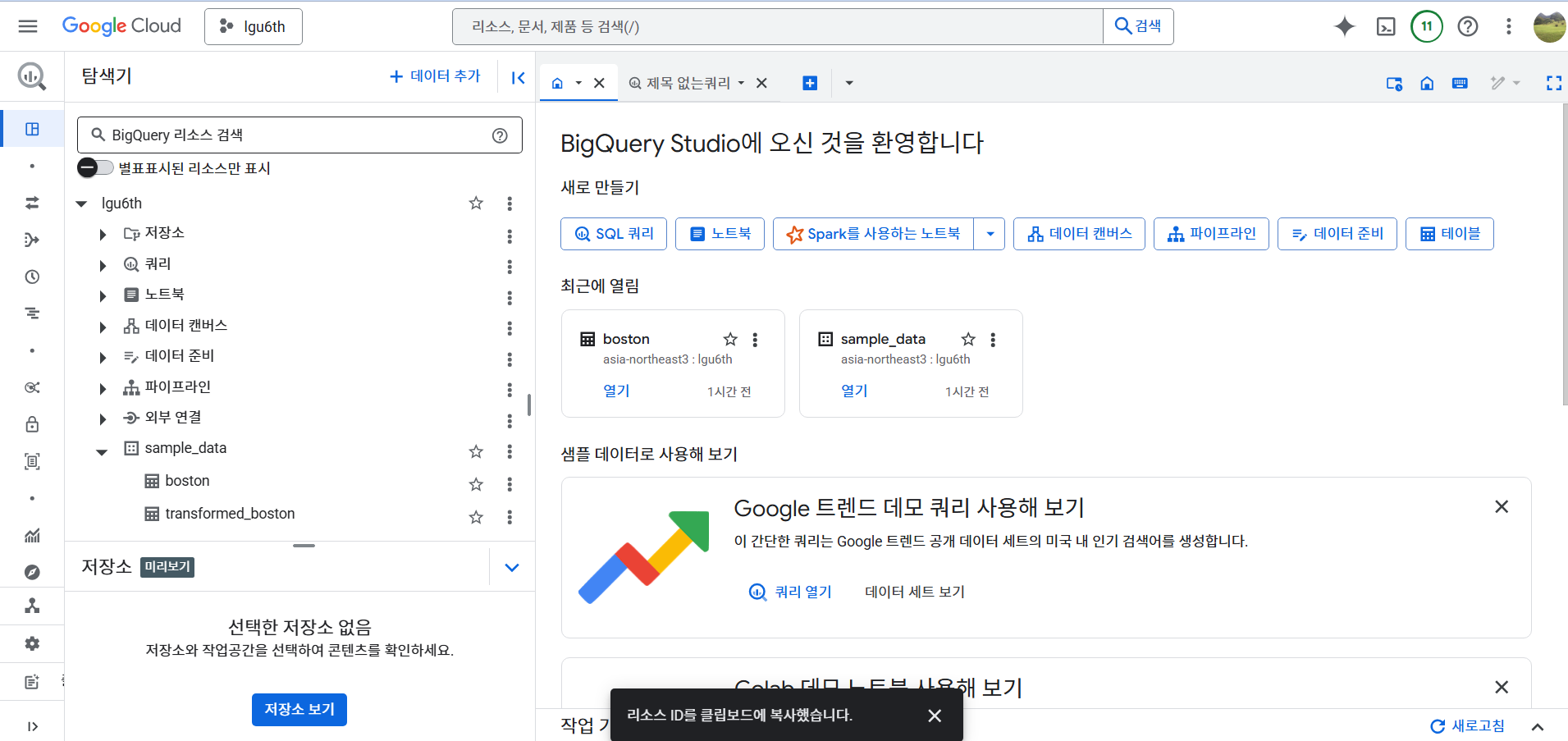1568x741 pixels.
Task: Star the boston recent card
Action: (730, 339)
